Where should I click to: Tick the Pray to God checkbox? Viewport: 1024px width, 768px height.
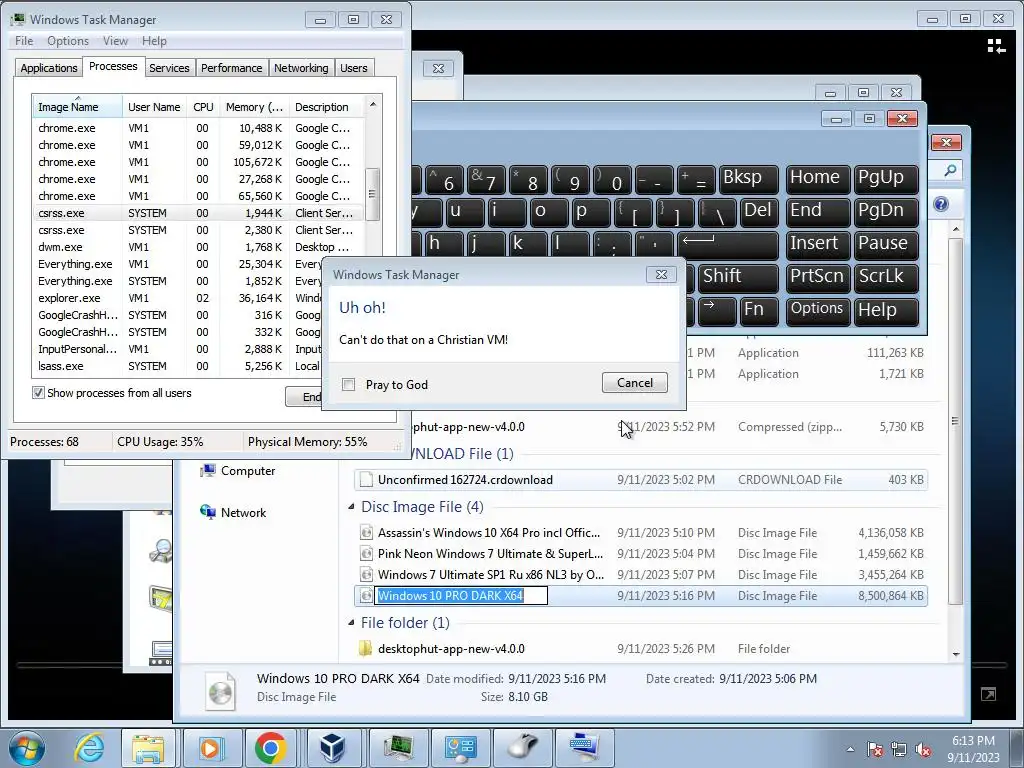[349, 385]
